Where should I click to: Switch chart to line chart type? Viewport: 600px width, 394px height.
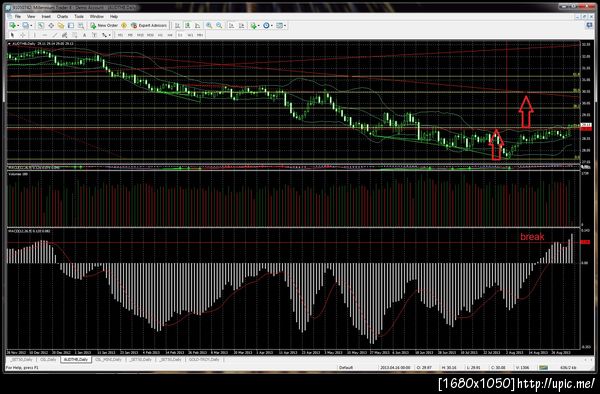click(197, 25)
